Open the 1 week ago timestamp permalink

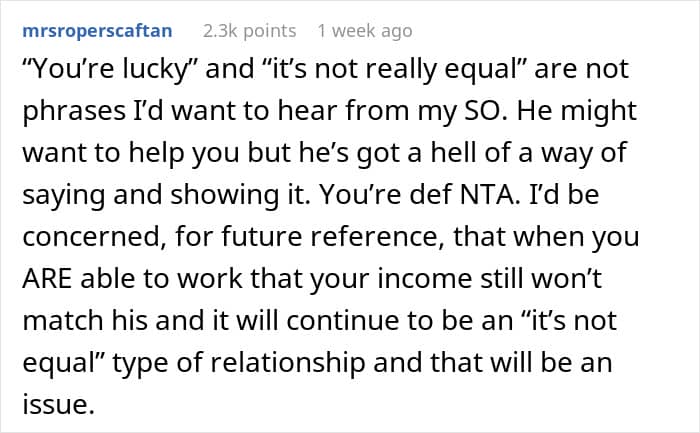coord(365,31)
